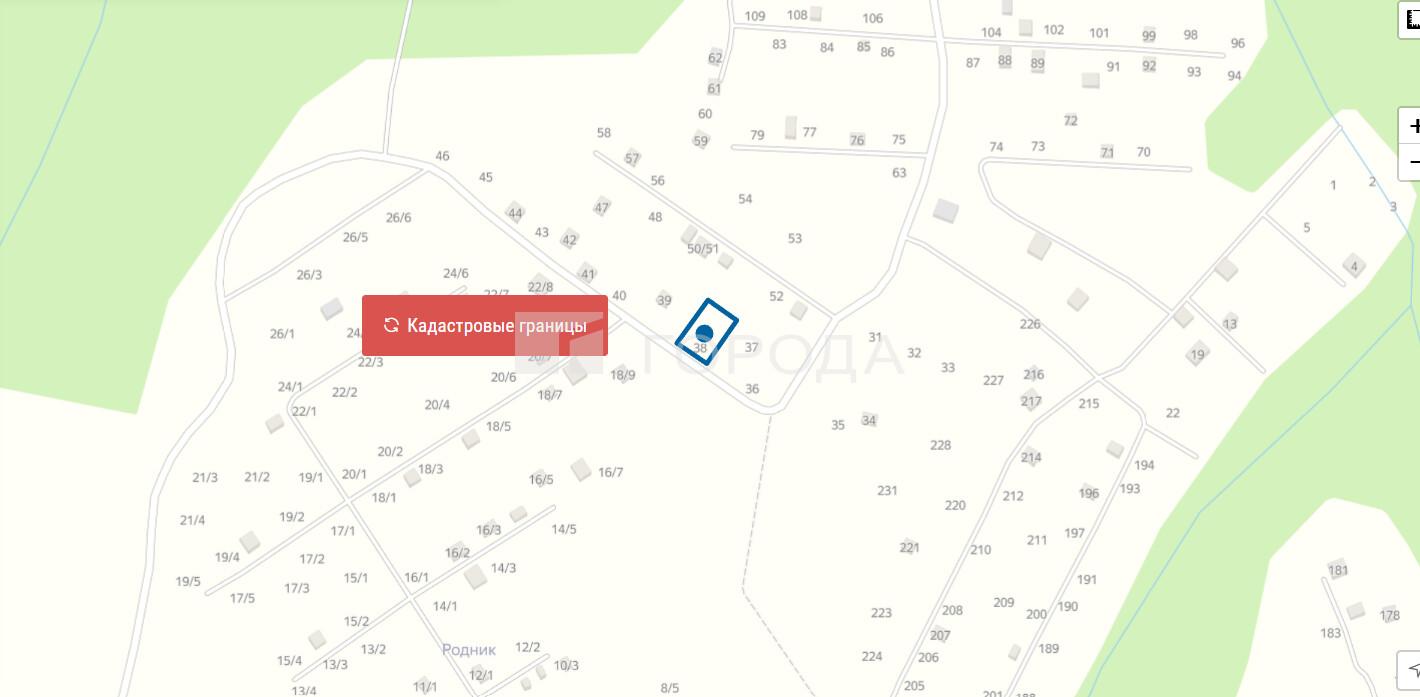Zoom out with the minus button
The width and height of the screenshot is (1420, 697).
(1410, 162)
